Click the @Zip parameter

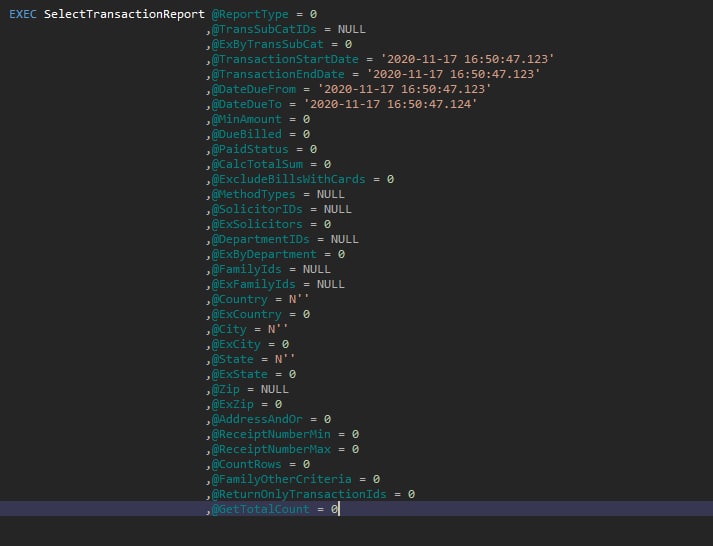[x=226, y=389]
